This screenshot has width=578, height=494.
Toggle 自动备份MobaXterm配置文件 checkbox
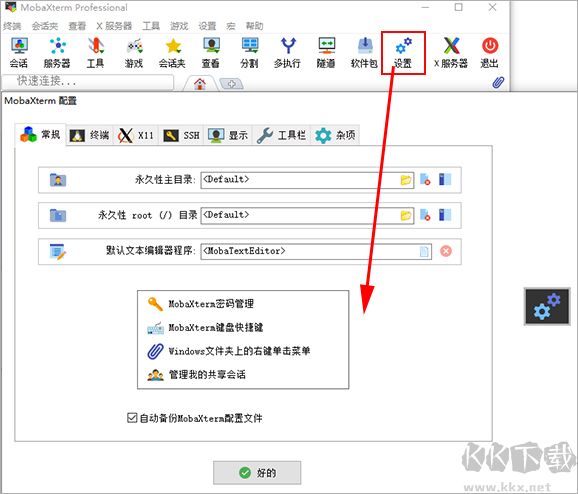132,418
